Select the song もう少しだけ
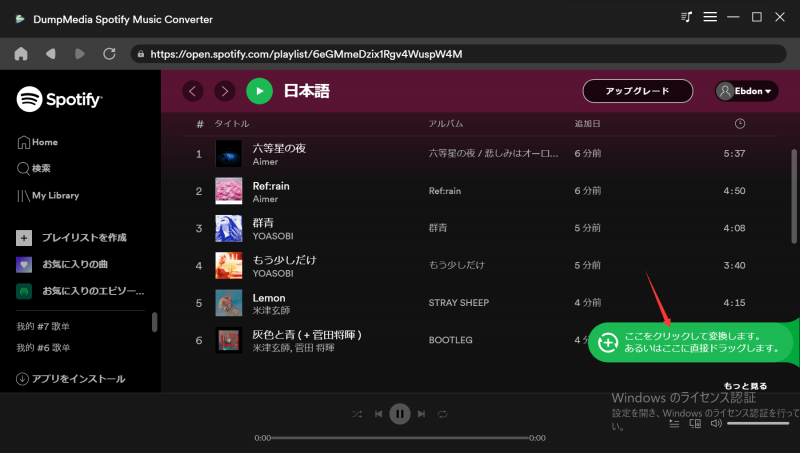Viewport: 800px width, 453px height. coord(285,260)
